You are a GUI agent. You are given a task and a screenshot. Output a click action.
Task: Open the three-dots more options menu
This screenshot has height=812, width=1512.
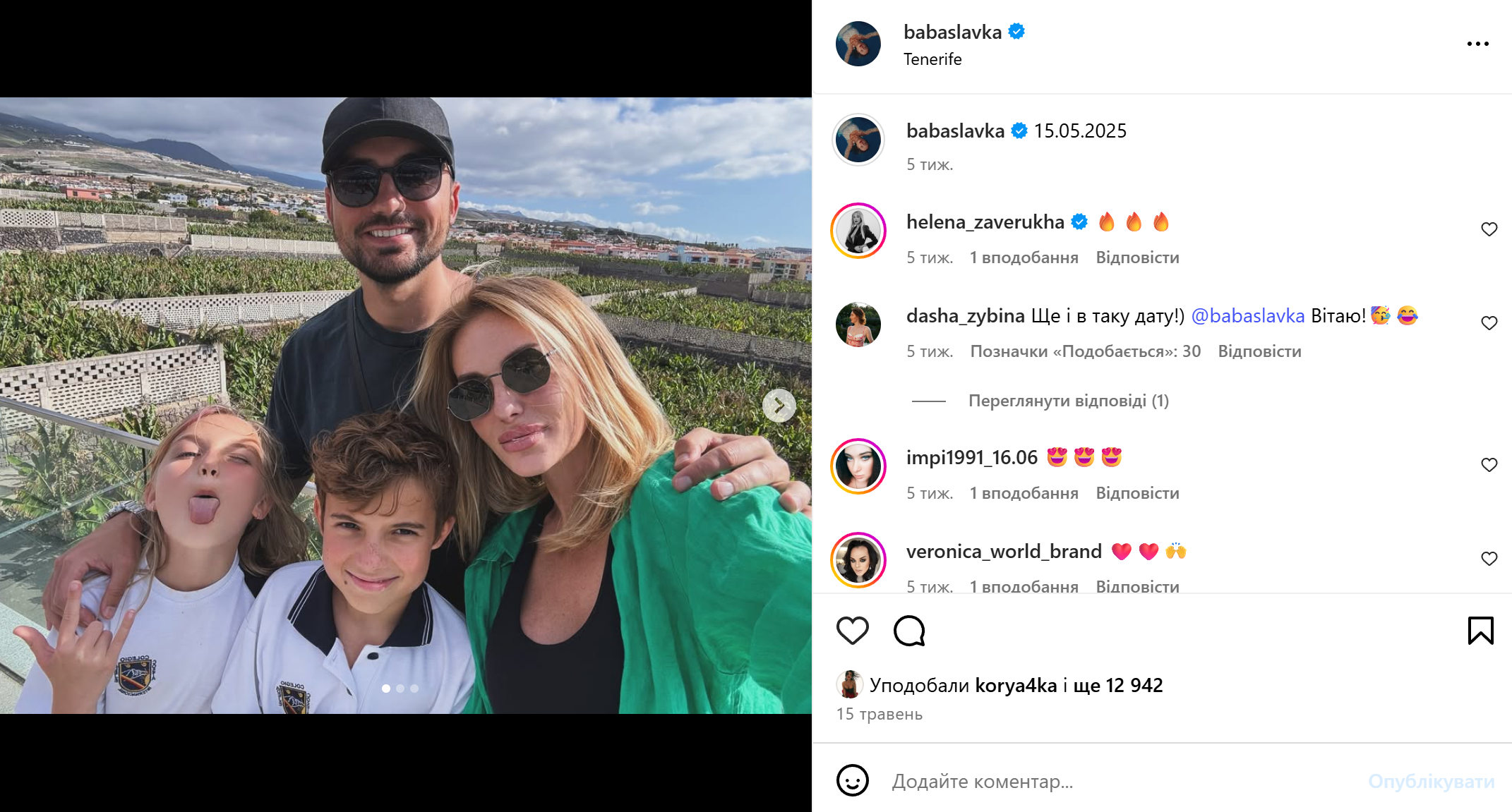(x=1477, y=44)
